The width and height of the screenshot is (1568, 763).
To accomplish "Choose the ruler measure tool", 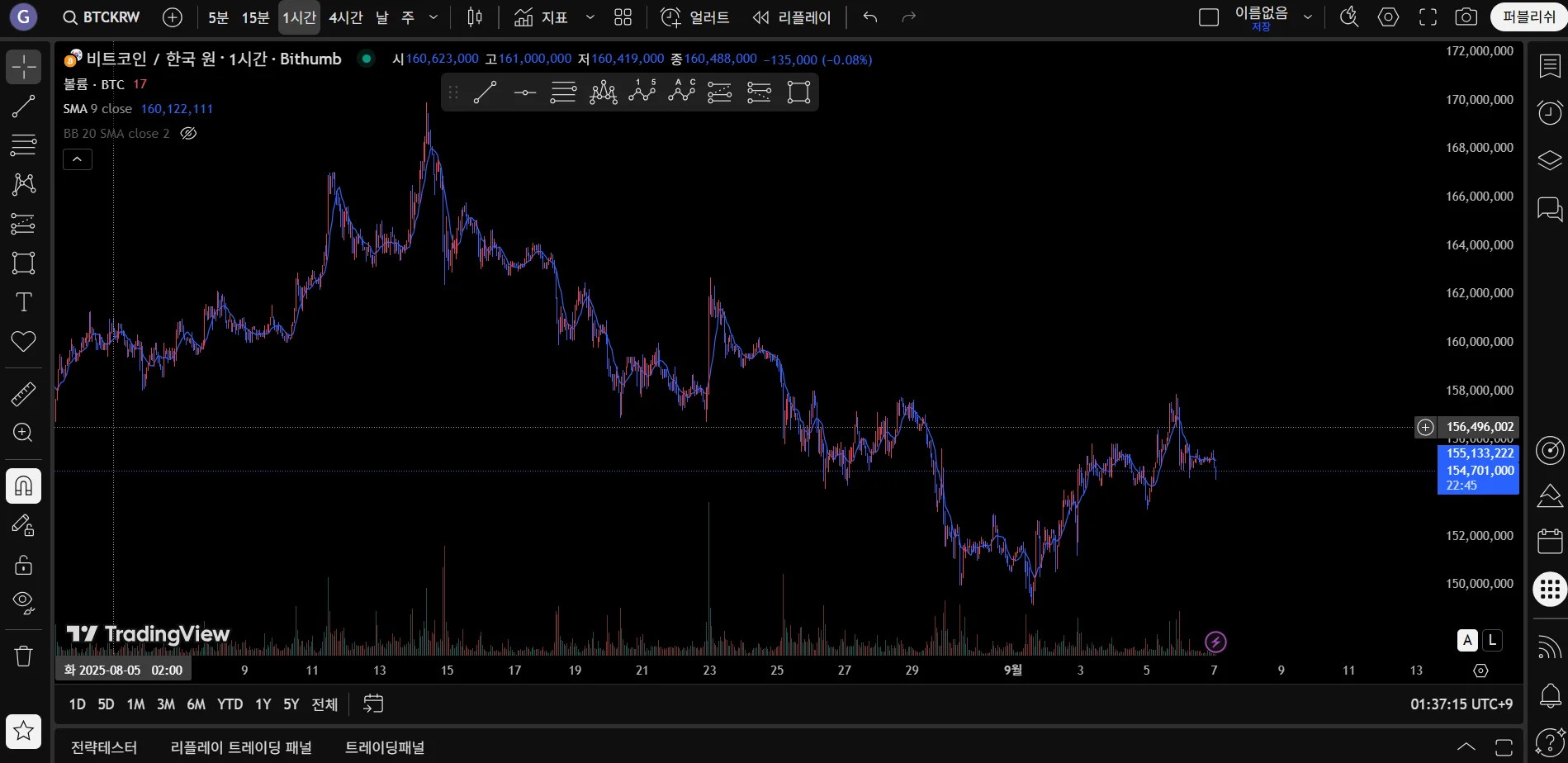I will point(23,394).
